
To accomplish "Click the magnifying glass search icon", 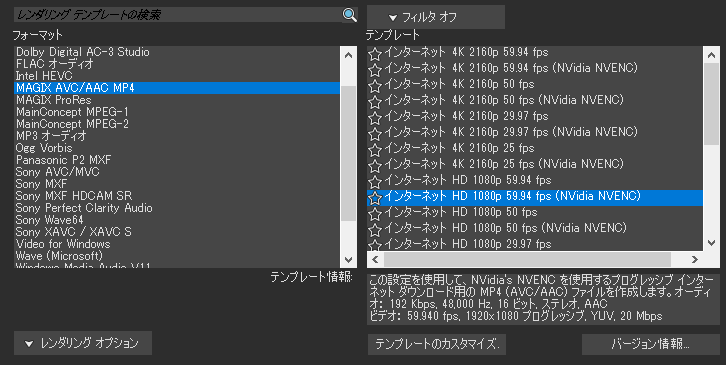I will coord(350,14).
